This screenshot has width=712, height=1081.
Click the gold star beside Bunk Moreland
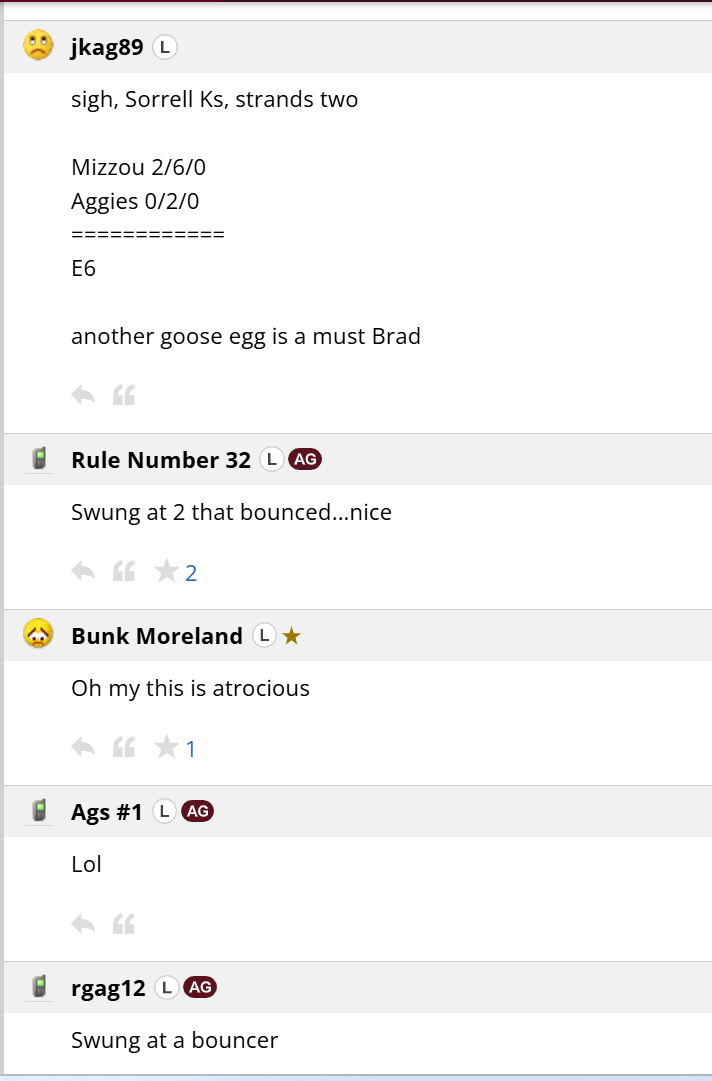(x=292, y=636)
